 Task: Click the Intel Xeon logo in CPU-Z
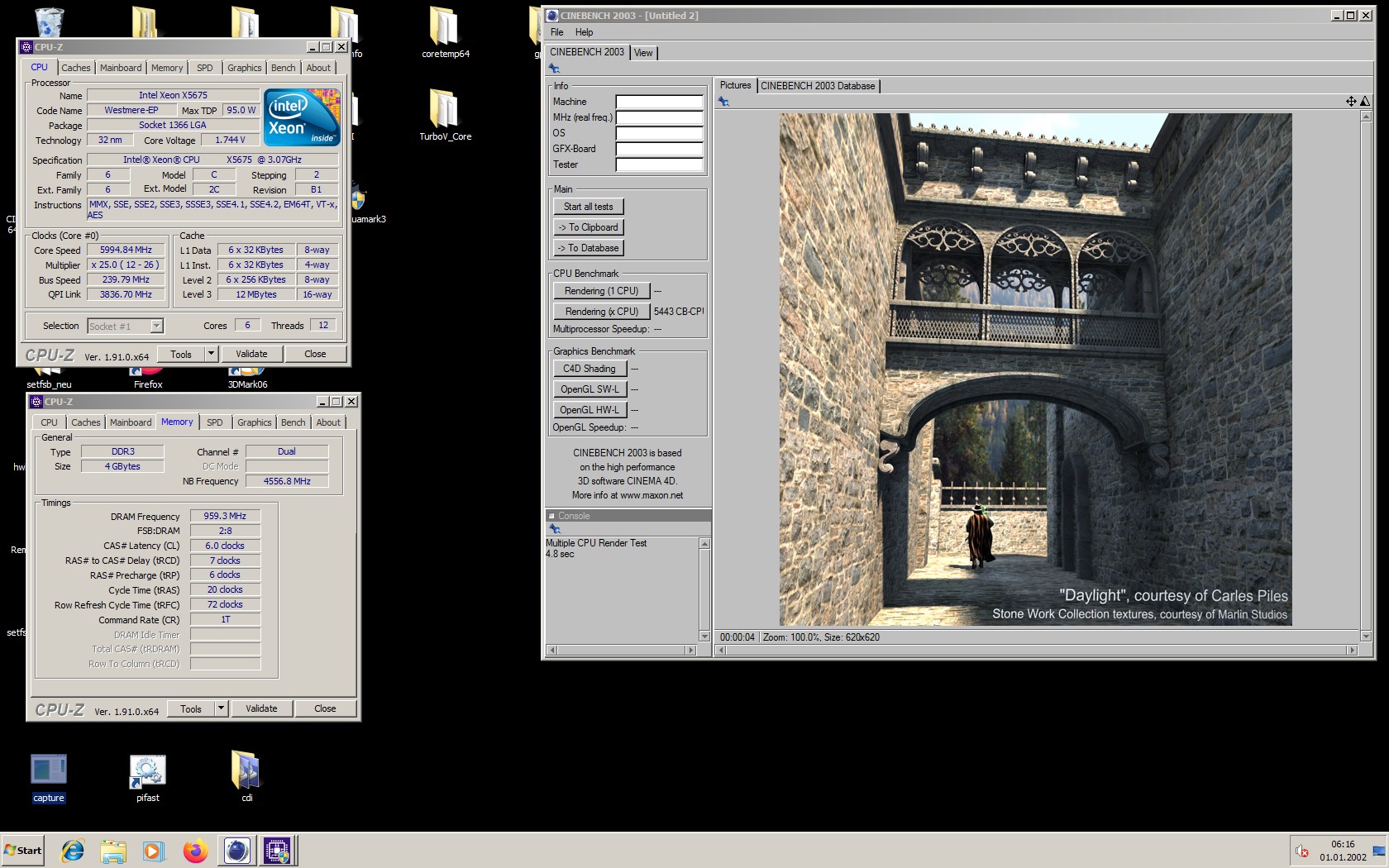tap(302, 117)
